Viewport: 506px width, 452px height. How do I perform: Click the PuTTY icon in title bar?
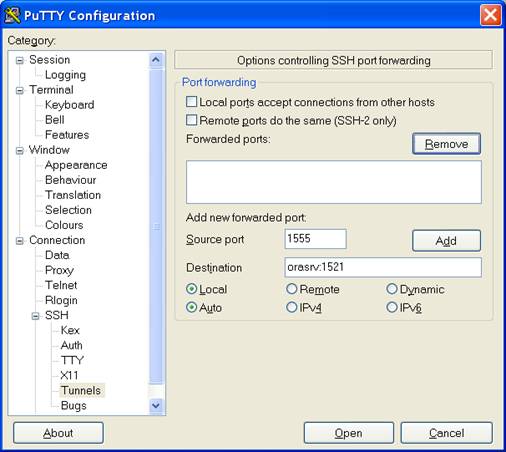click(12, 15)
